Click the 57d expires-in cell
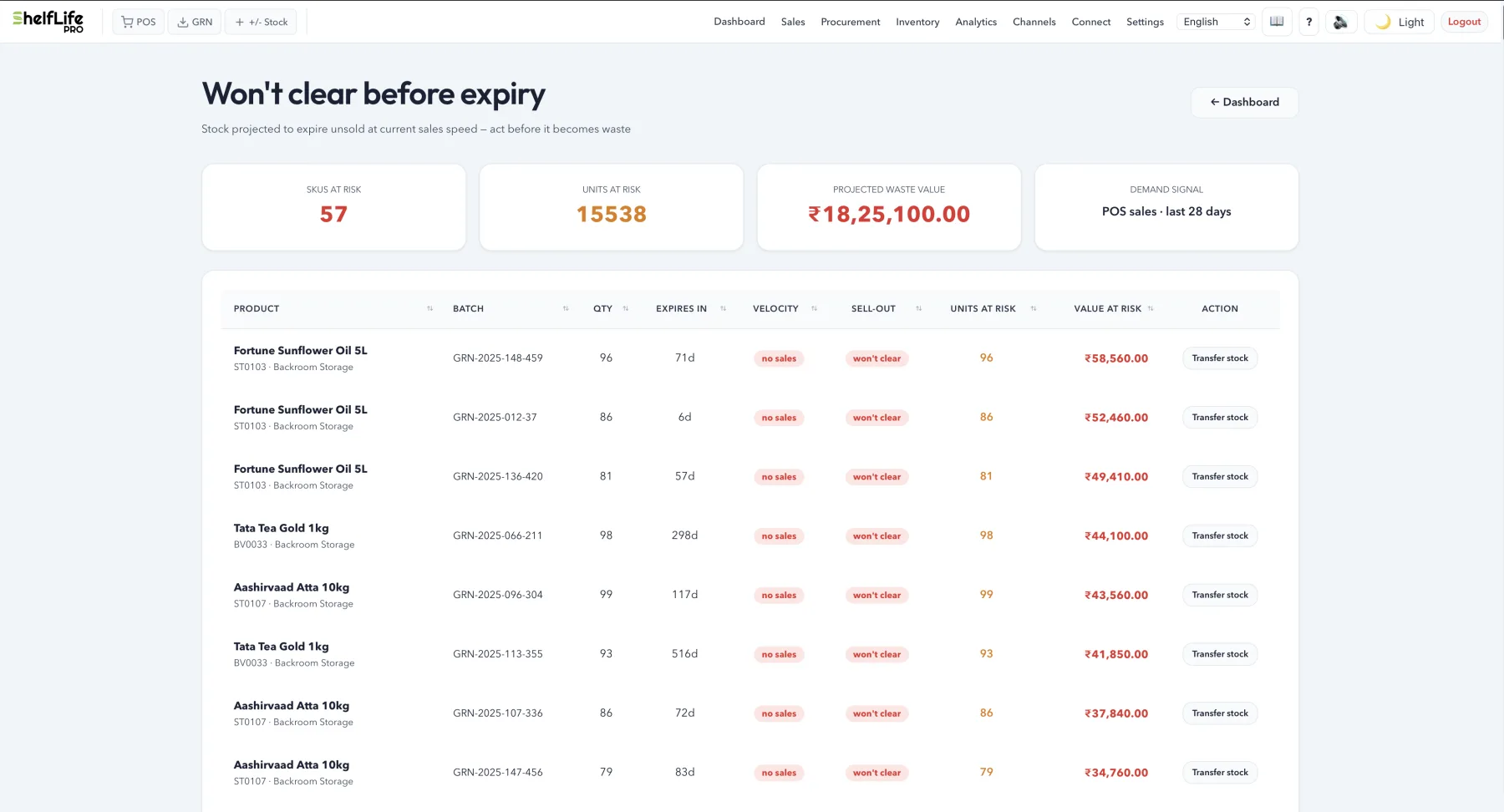Image resolution: width=1504 pixels, height=812 pixels. point(685,477)
